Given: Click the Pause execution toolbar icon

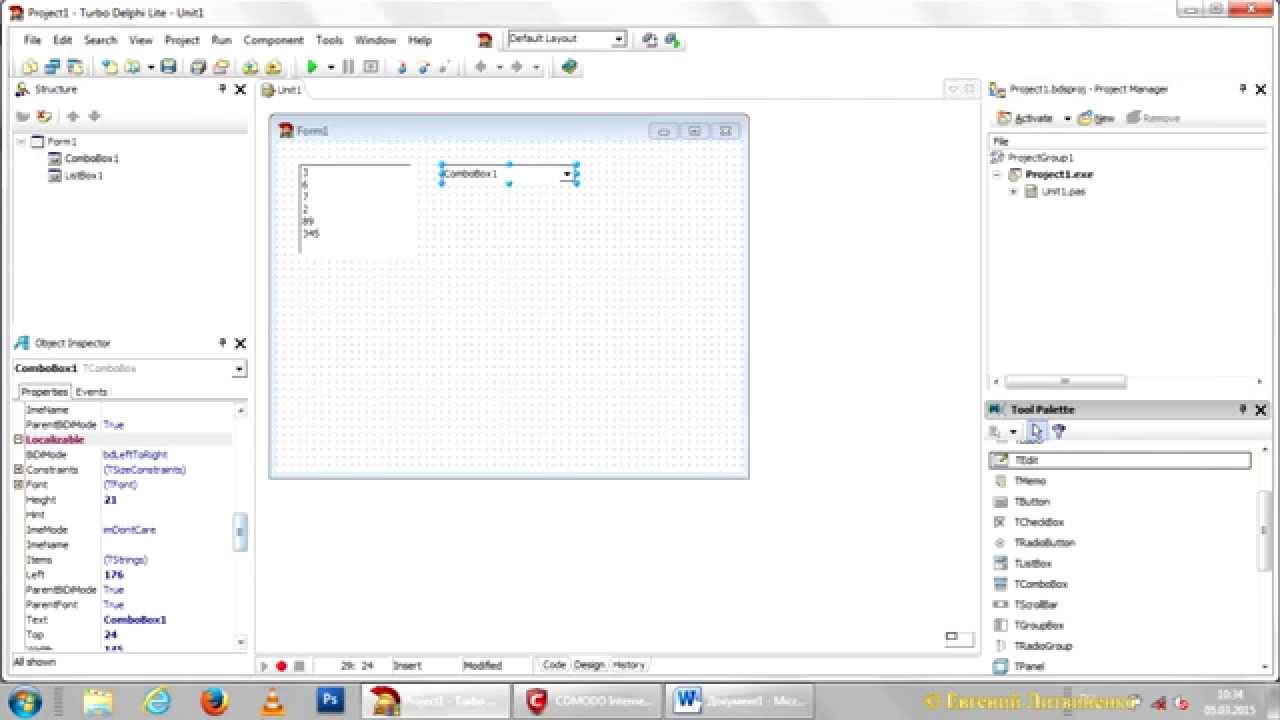Looking at the screenshot, I should 348,67.
